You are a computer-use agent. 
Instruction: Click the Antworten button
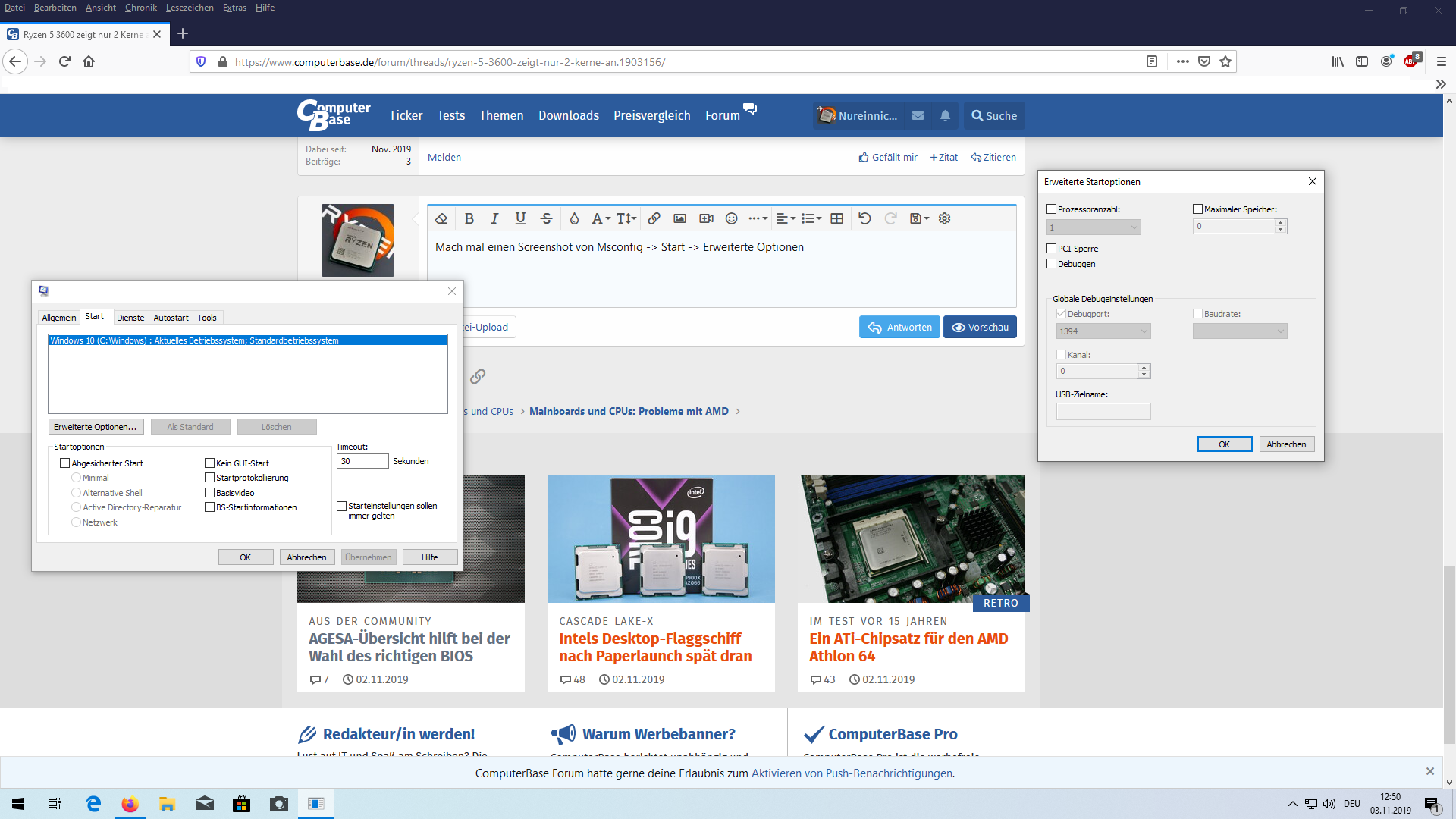point(899,328)
